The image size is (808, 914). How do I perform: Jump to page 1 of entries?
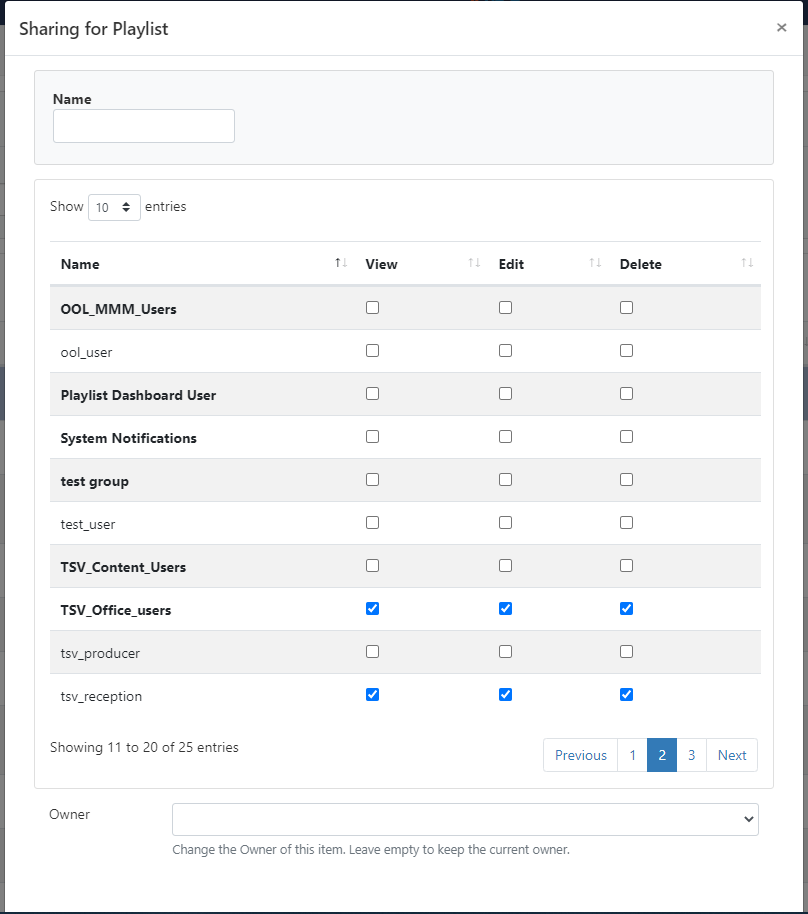(633, 755)
